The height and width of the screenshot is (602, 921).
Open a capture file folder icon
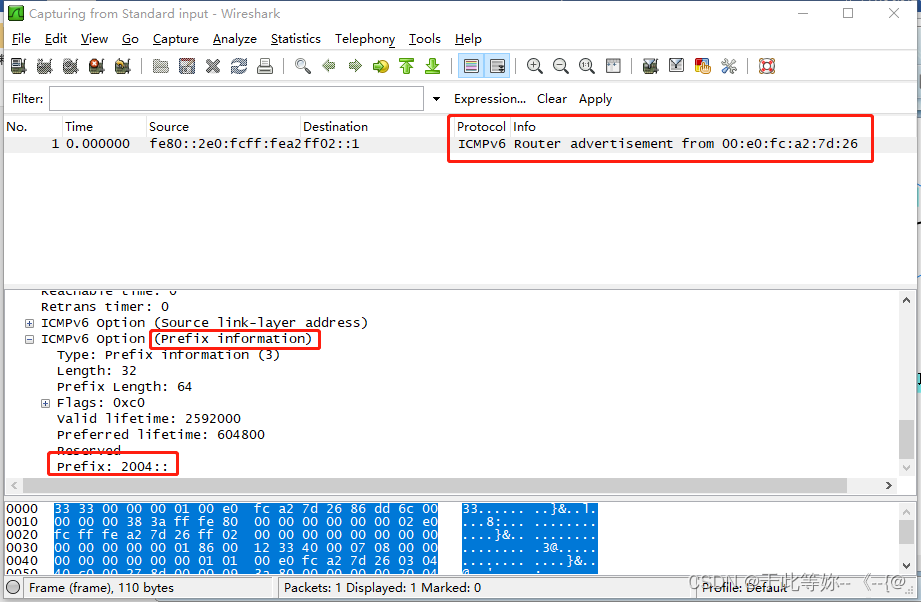(160, 66)
